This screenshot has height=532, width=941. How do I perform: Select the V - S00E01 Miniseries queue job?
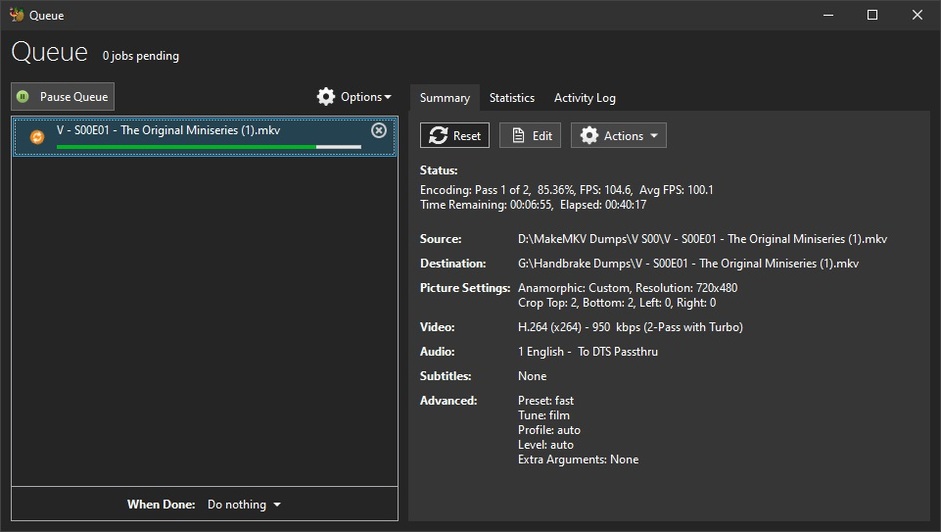tap(205, 136)
